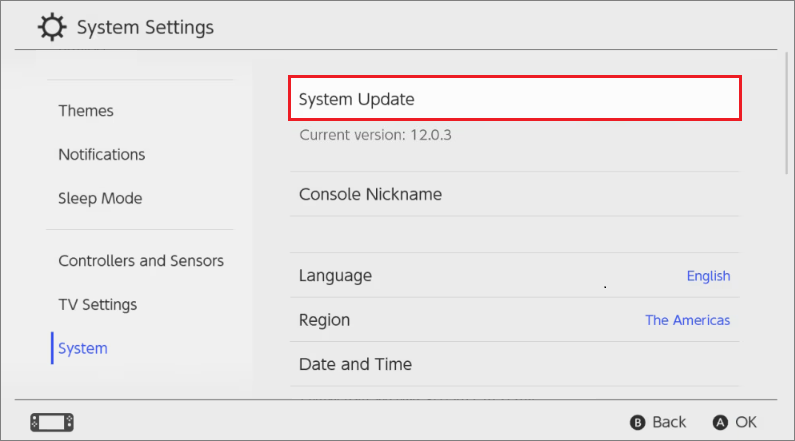795x441 pixels.
Task: Start System Update
Action: point(515,99)
